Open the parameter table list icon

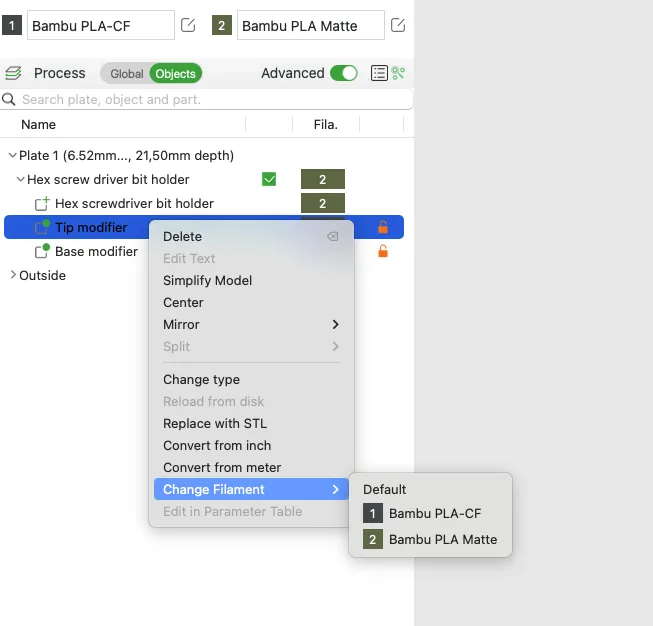tap(379, 73)
